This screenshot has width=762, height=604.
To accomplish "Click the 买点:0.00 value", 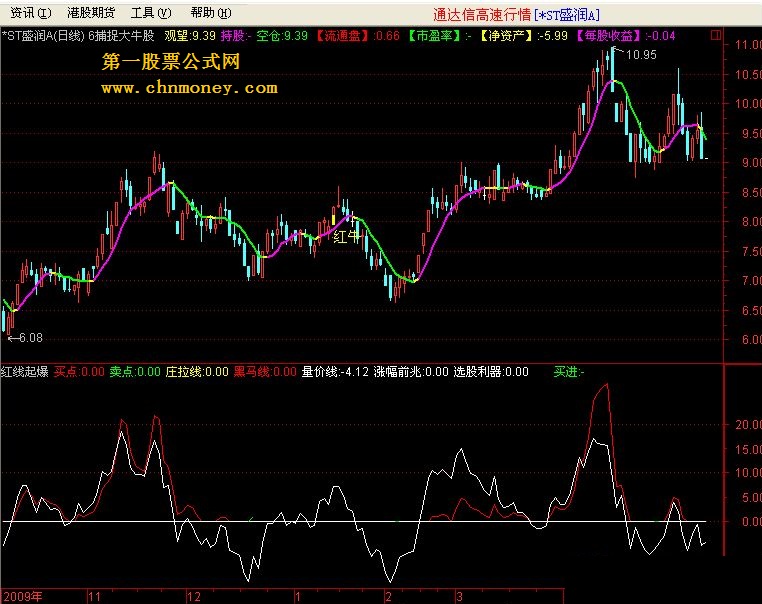I will click(x=79, y=372).
